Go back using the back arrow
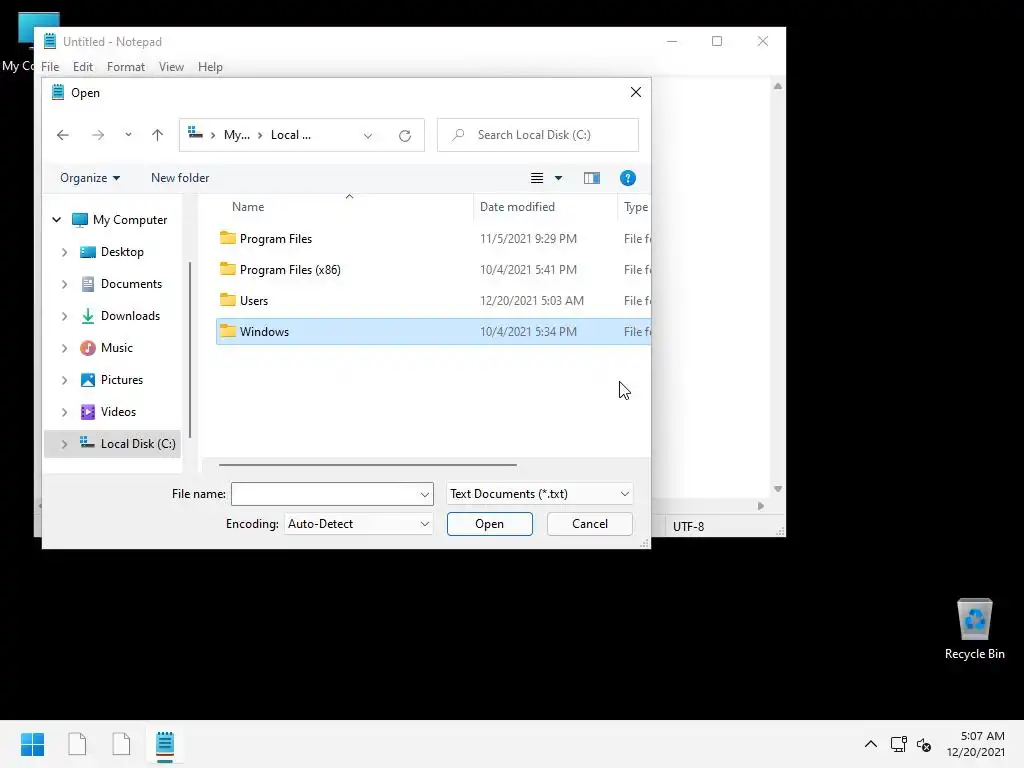The image size is (1024, 768). coord(63,135)
